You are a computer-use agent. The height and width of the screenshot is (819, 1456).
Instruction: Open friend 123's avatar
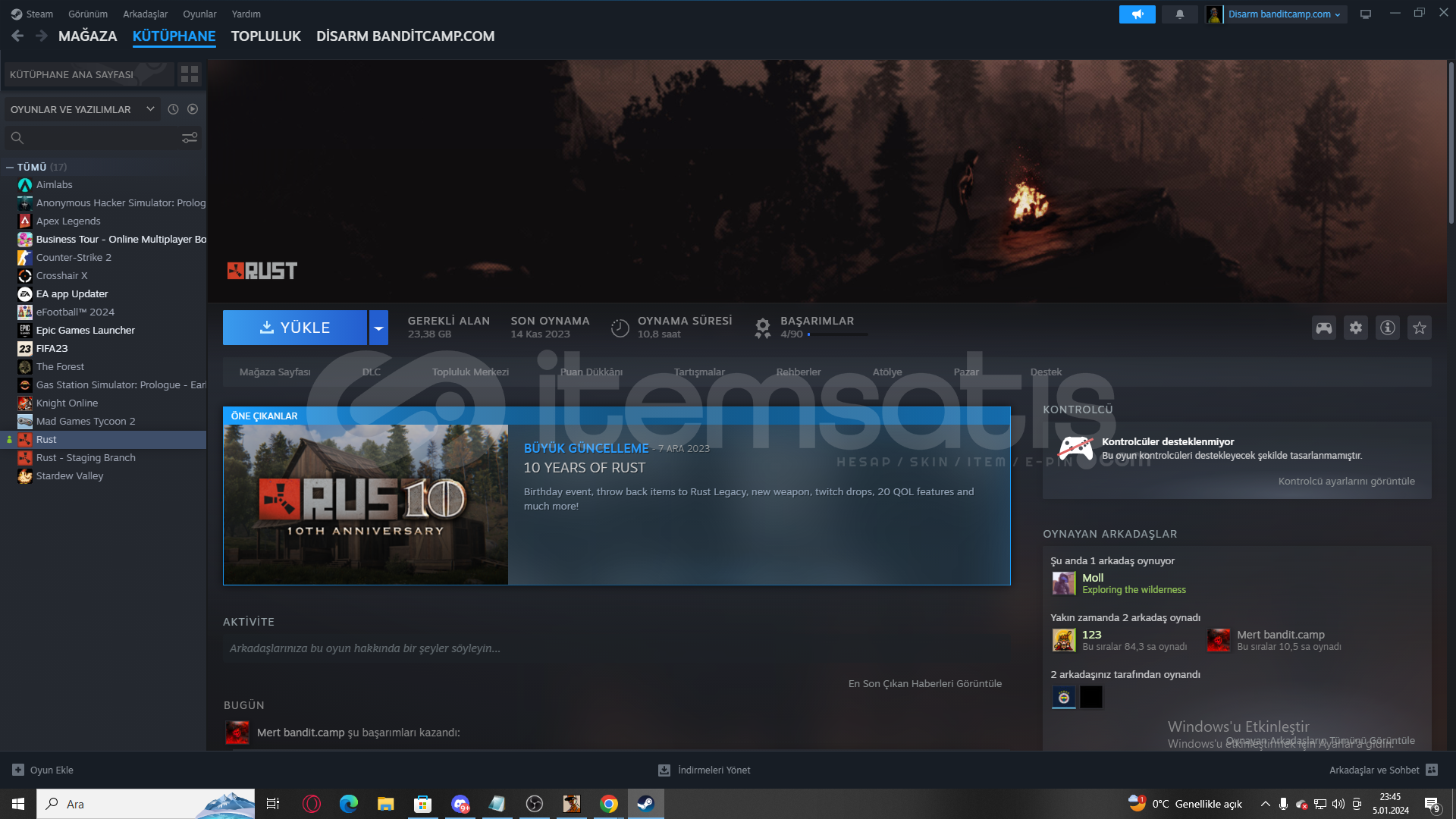pyautogui.click(x=1064, y=640)
